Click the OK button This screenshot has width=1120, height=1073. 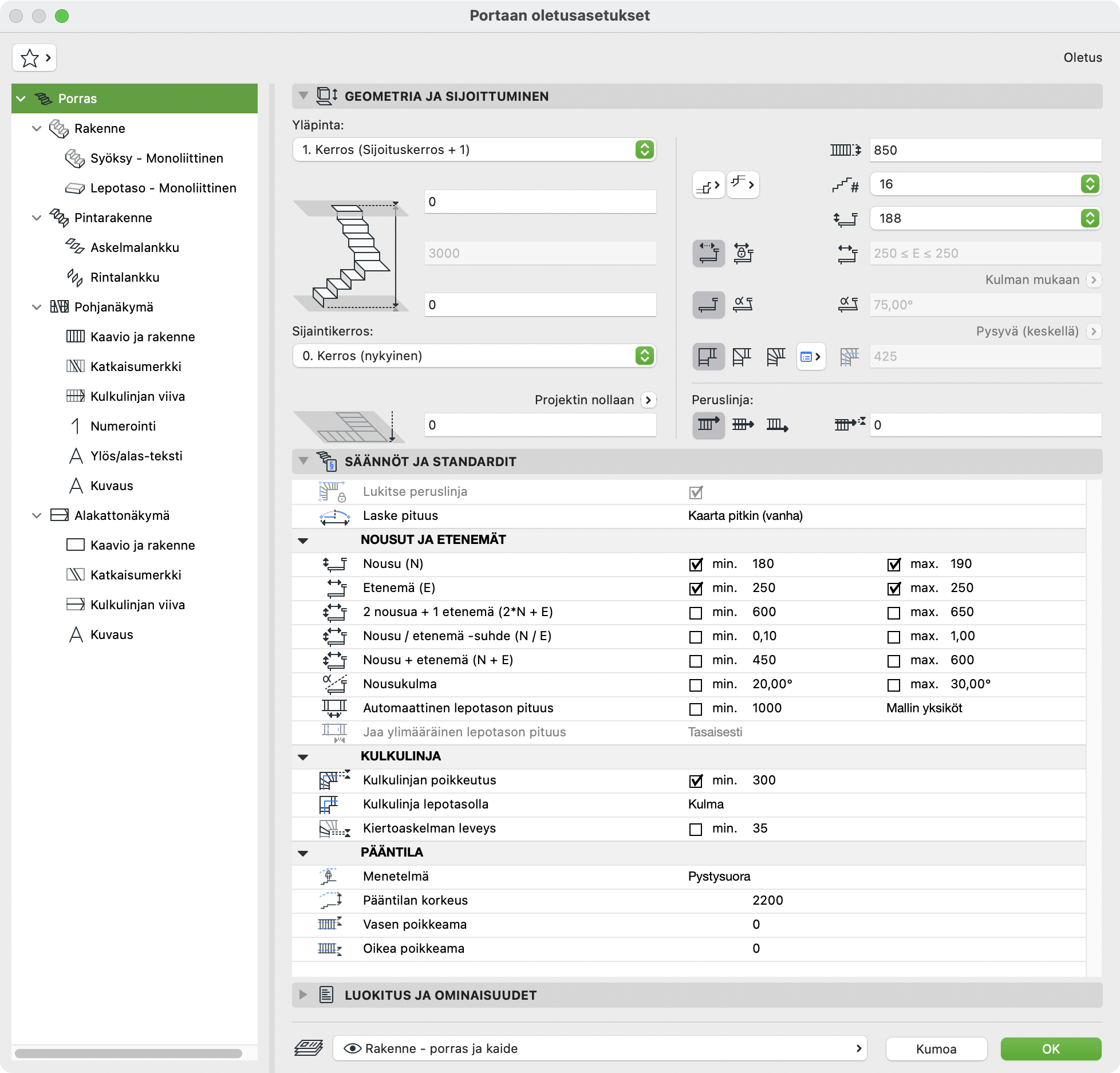(x=1051, y=1049)
